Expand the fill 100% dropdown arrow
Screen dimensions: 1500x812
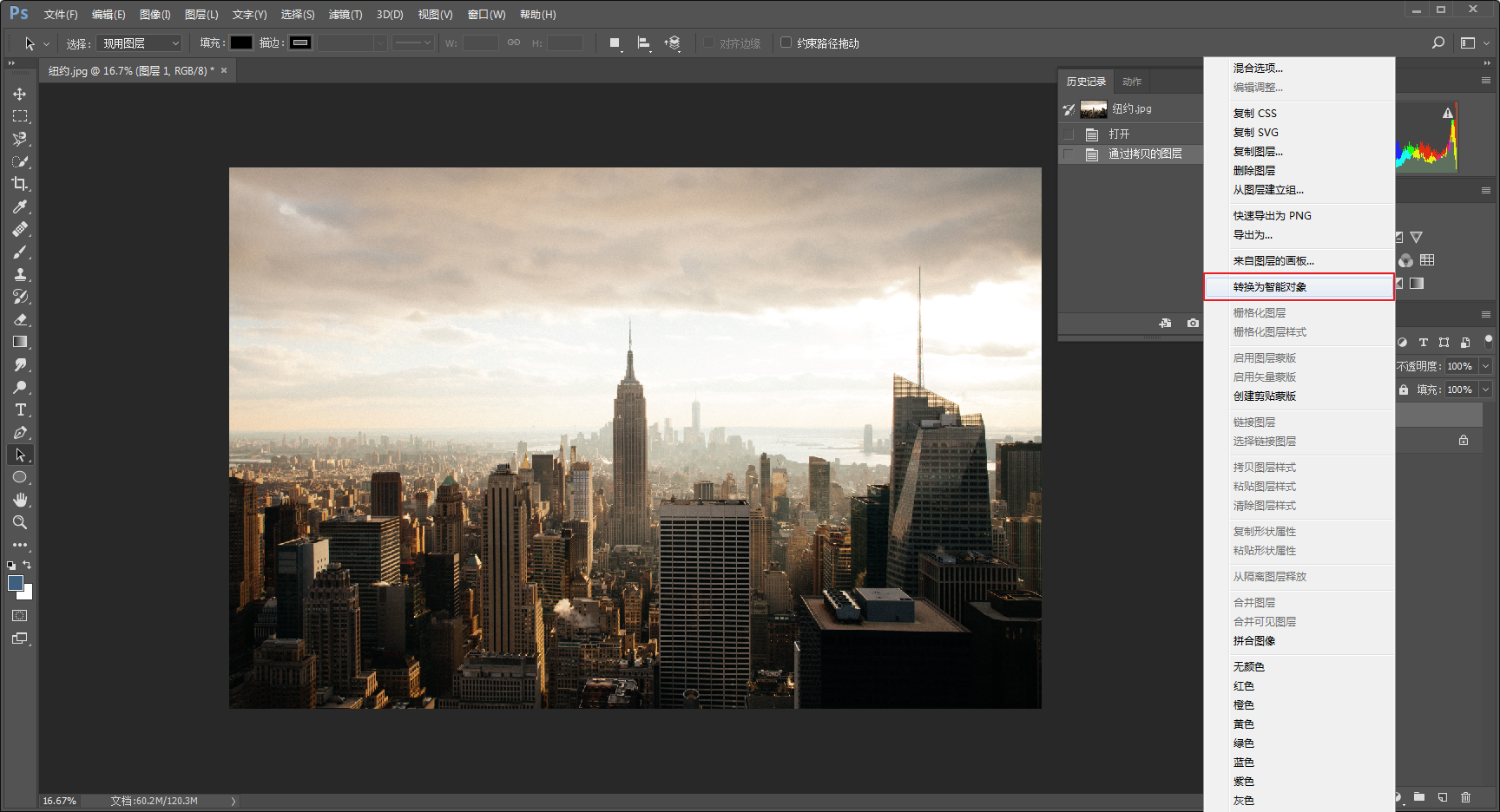tap(1485, 390)
